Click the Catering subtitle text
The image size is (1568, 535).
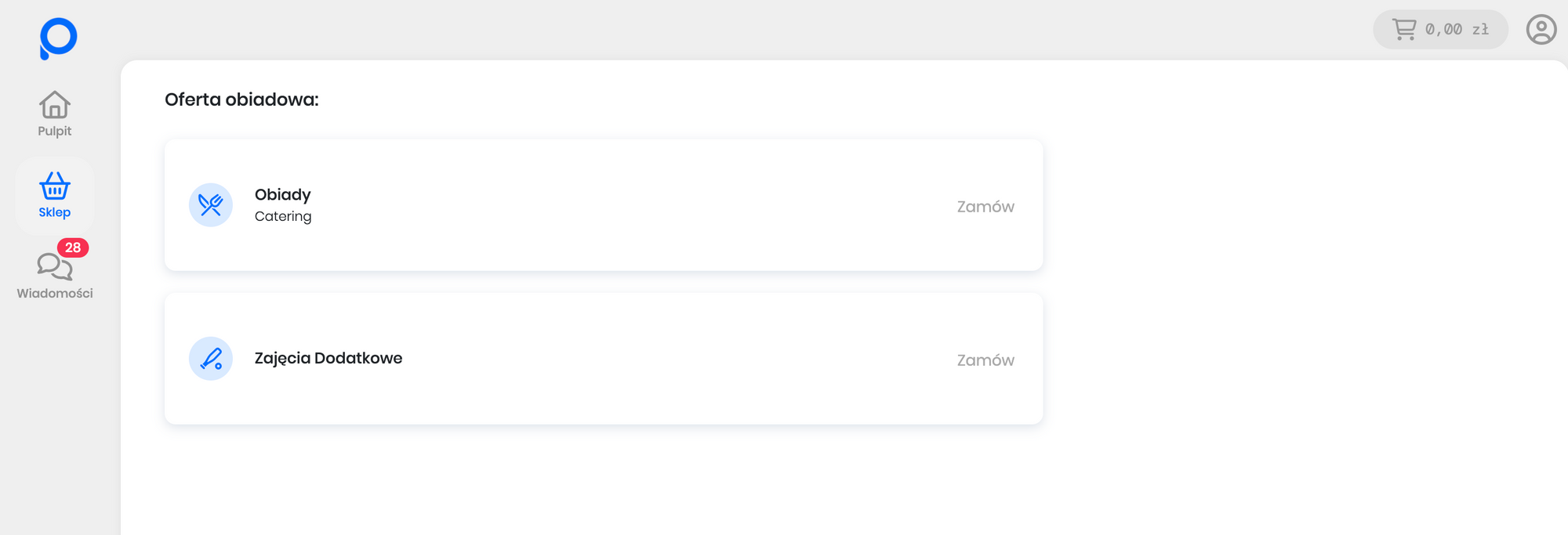(x=283, y=216)
